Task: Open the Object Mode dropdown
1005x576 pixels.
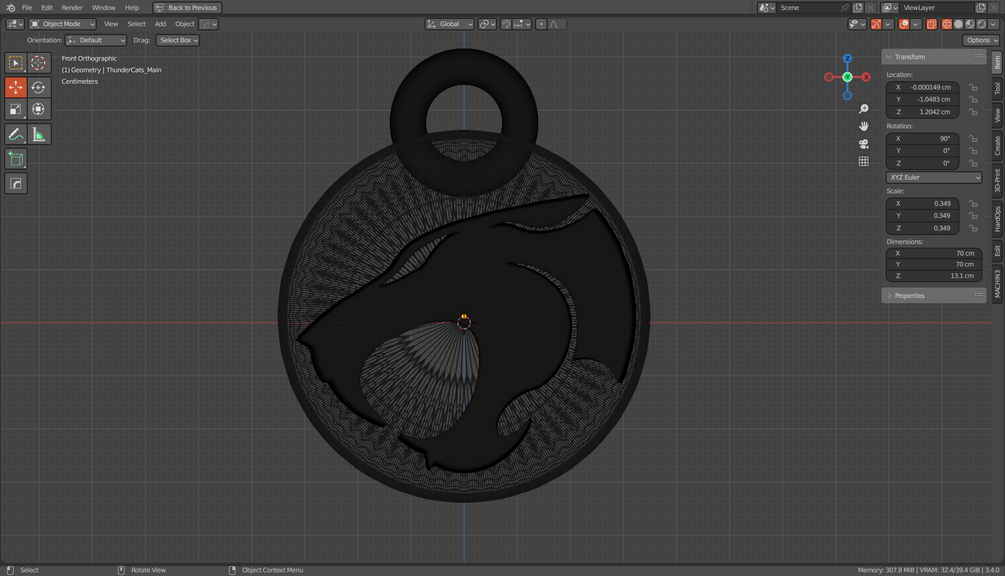Action: (x=63, y=24)
